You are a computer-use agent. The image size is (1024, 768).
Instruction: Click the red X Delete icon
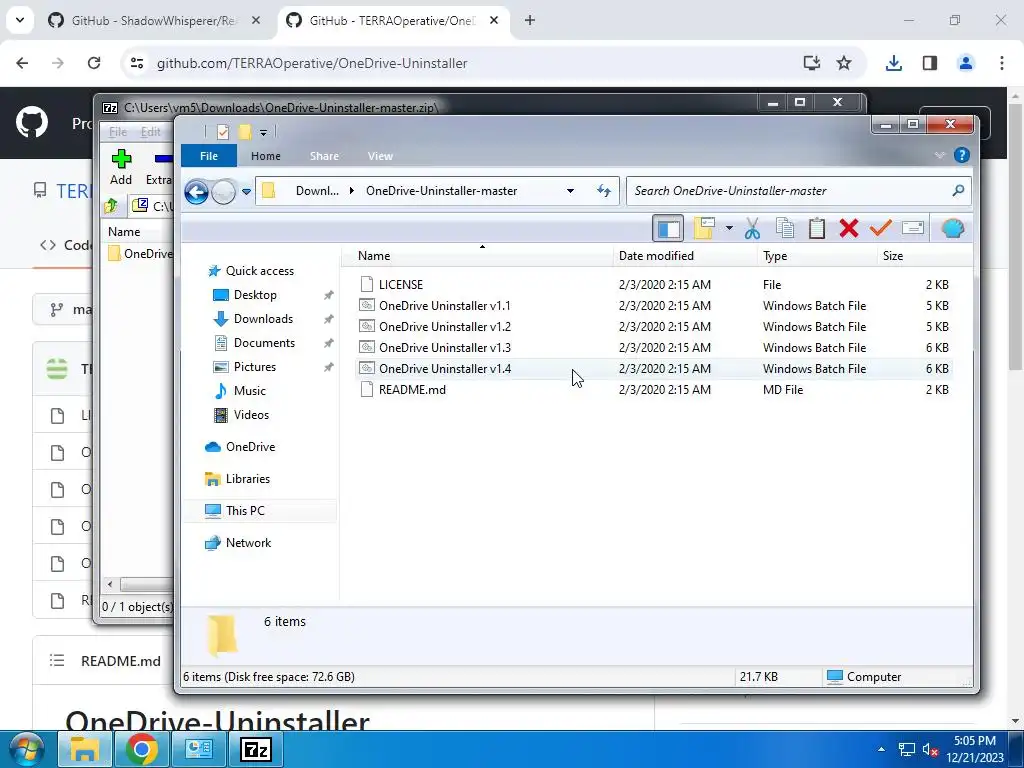[x=848, y=229]
